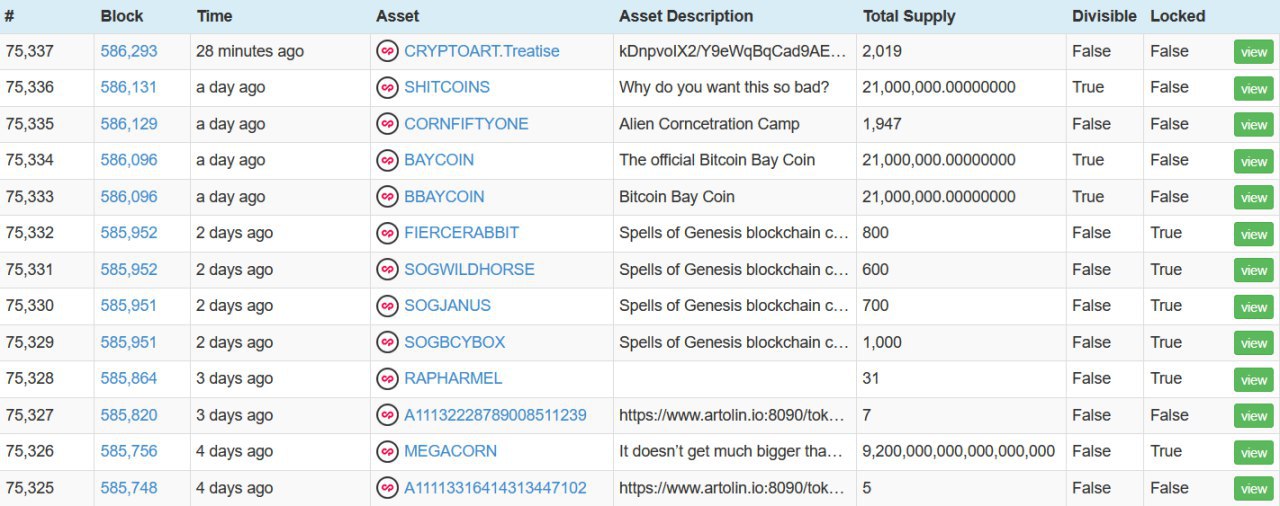Click view button for SOGBCYBOX row

(x=1254, y=343)
